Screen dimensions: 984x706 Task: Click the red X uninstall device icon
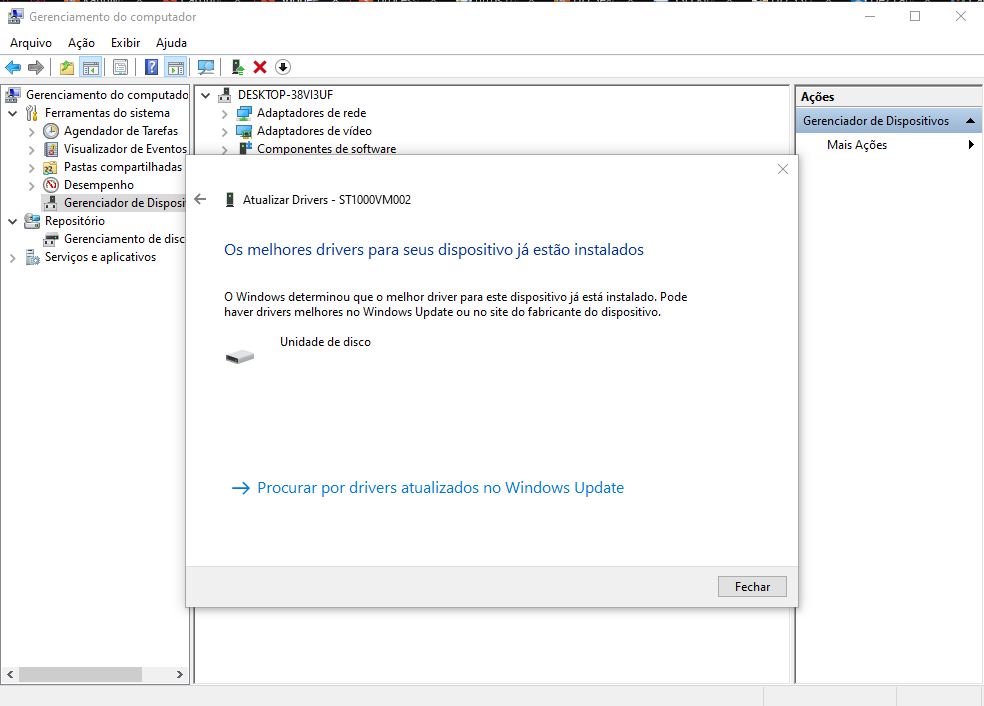coord(260,67)
